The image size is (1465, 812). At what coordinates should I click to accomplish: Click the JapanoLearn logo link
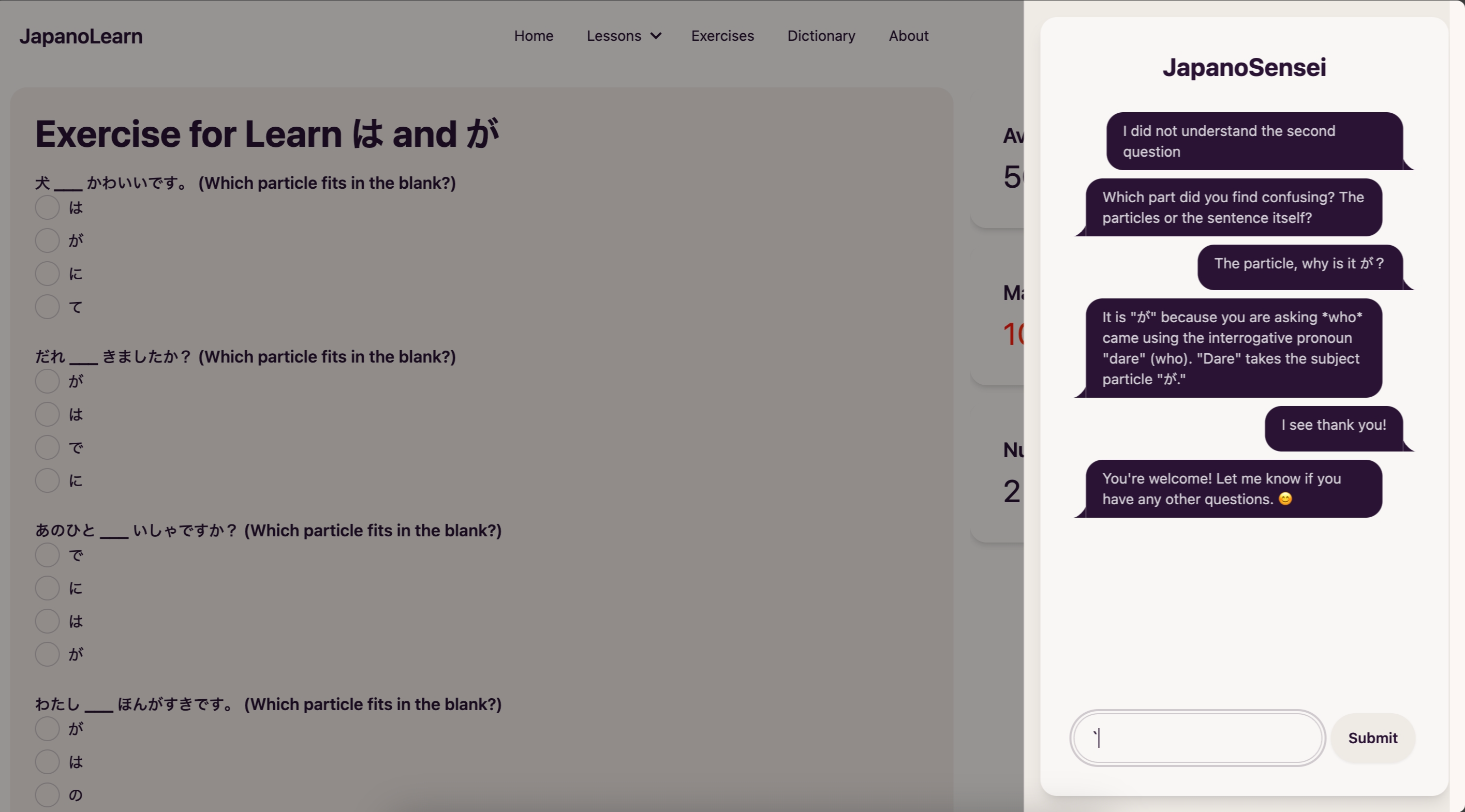coord(81,36)
